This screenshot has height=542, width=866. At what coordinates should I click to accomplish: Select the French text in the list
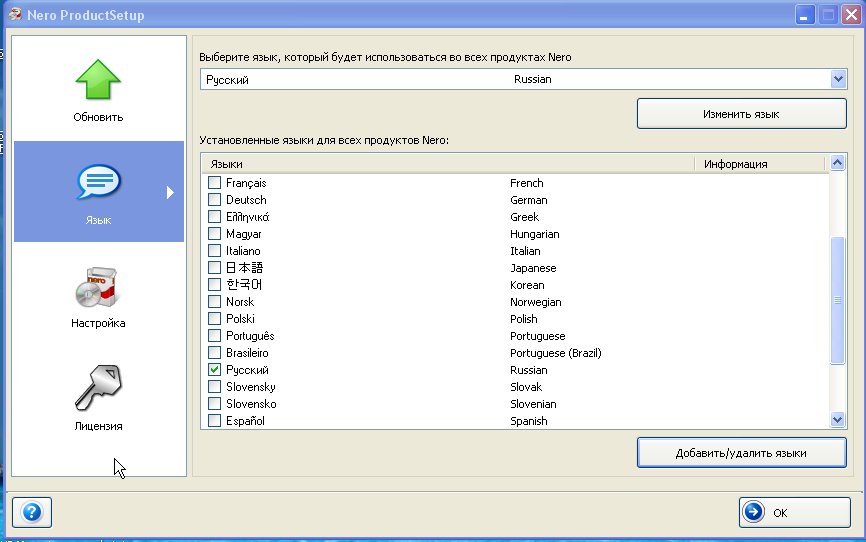coord(526,183)
